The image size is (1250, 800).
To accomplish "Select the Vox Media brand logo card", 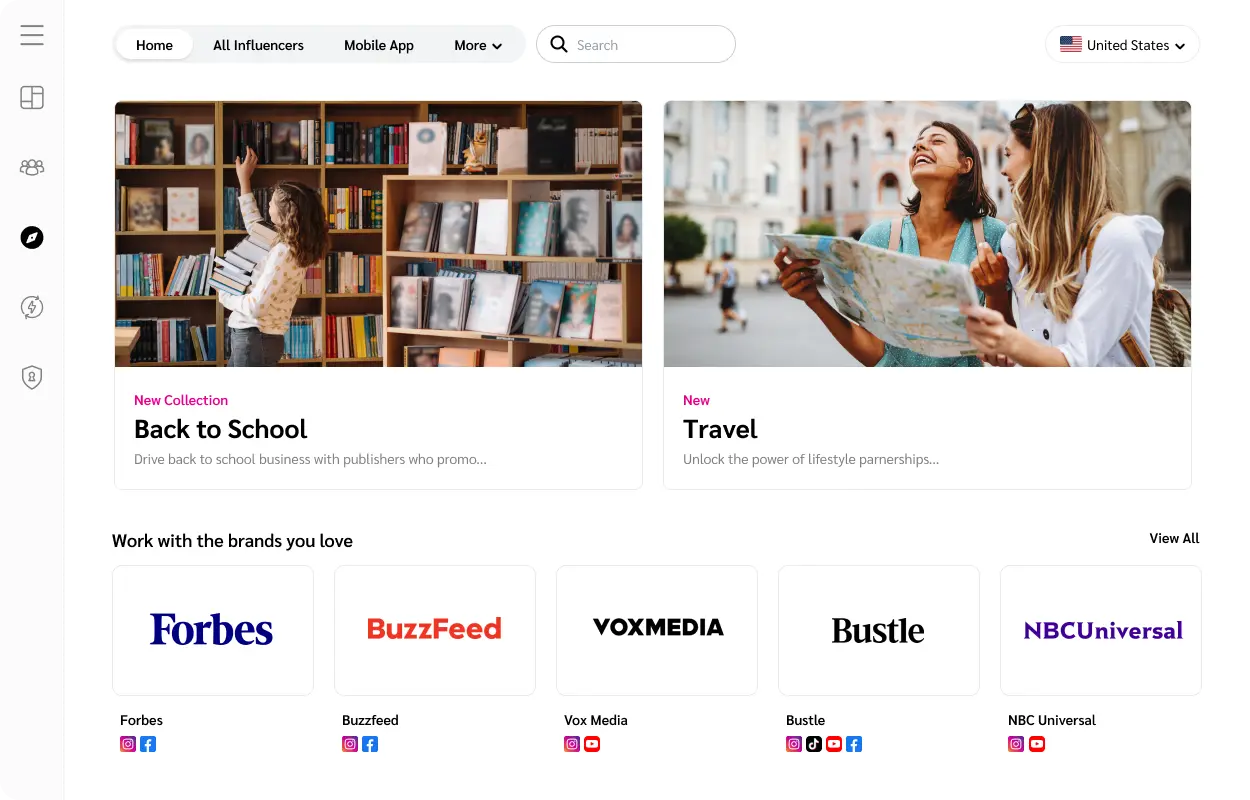I will [657, 630].
